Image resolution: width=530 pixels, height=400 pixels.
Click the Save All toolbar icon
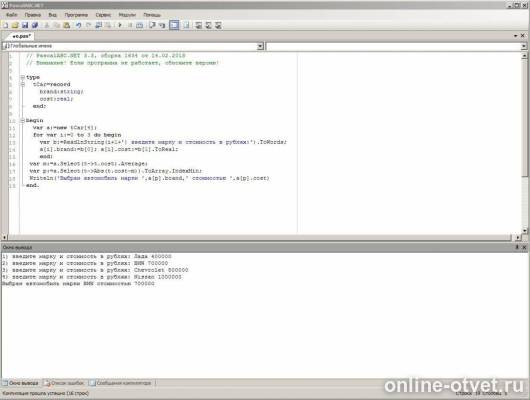(x=35, y=25)
